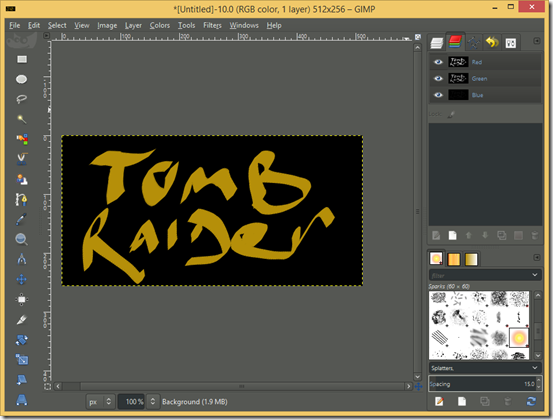Select the Free Select lasso tool
Image resolution: width=553 pixels, height=420 pixels.
coord(22,99)
